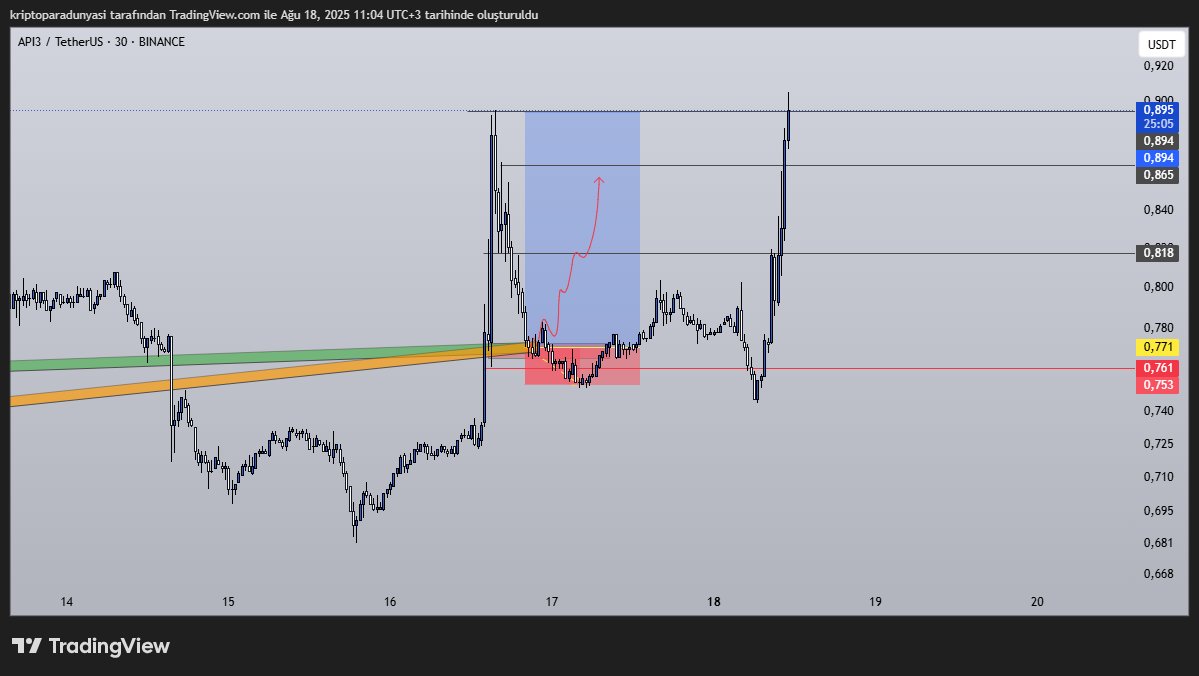Image resolution: width=1199 pixels, height=676 pixels.
Task: Select the green trendline on the chart
Action: [250, 355]
